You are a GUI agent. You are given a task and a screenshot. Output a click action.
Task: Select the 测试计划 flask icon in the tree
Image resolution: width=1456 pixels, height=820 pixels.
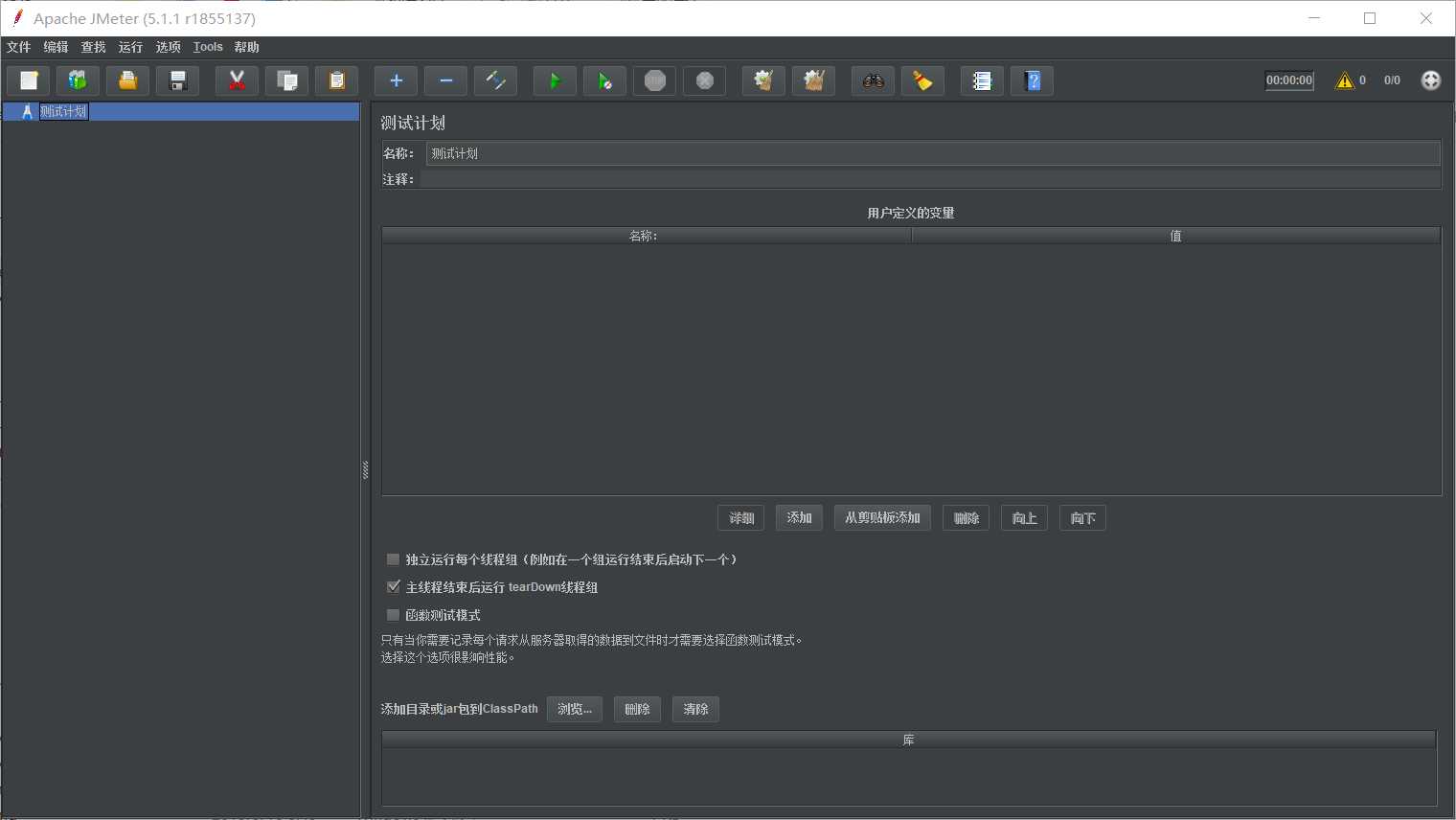click(27, 112)
